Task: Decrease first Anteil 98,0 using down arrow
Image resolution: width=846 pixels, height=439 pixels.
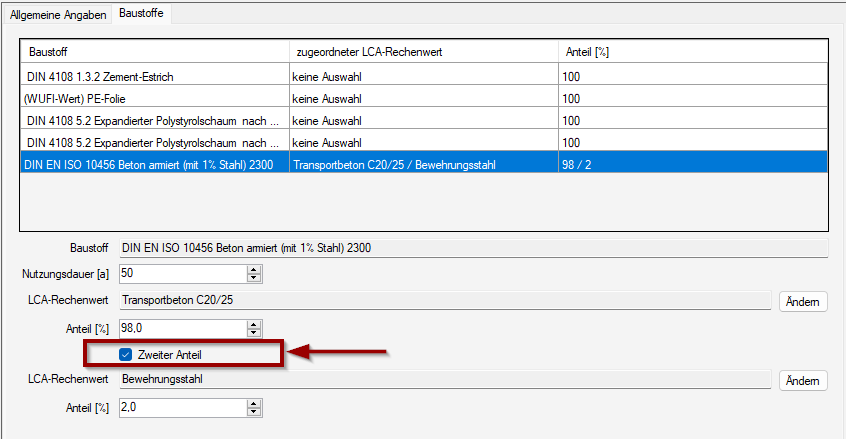Action: [x=254, y=333]
